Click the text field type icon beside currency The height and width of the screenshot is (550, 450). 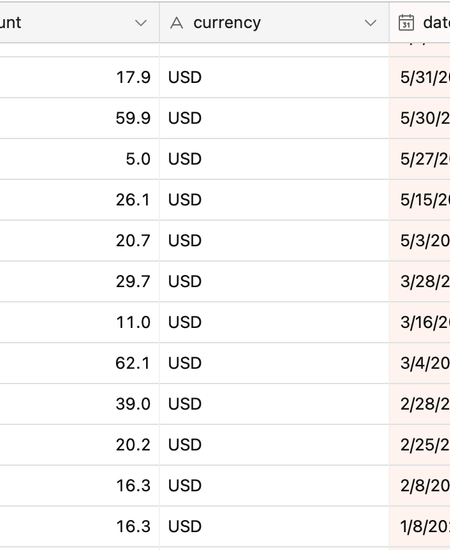tap(176, 23)
